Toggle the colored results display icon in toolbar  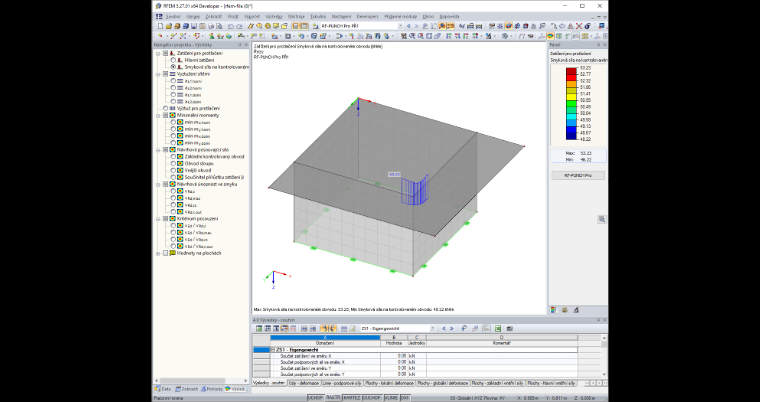(551, 36)
